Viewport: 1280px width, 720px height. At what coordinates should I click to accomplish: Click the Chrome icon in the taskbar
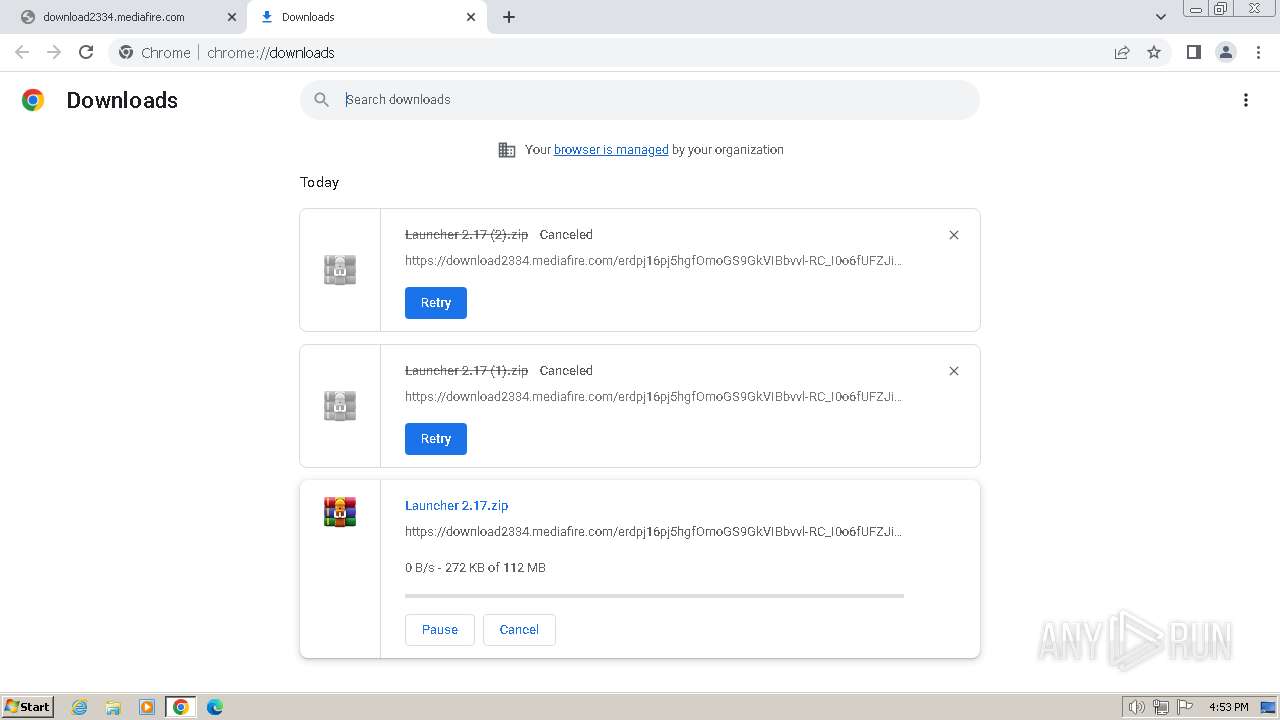point(181,707)
